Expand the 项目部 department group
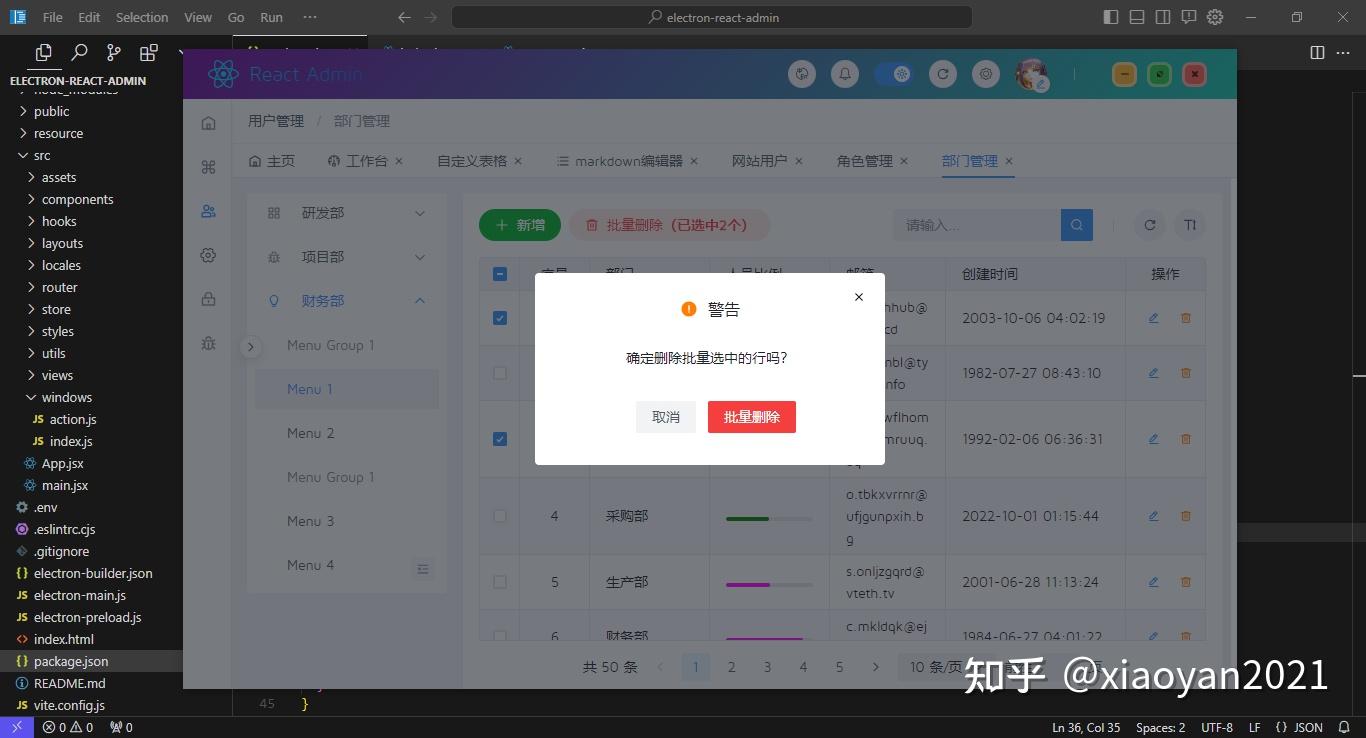The width and height of the screenshot is (1366, 738). pyautogui.click(x=419, y=256)
